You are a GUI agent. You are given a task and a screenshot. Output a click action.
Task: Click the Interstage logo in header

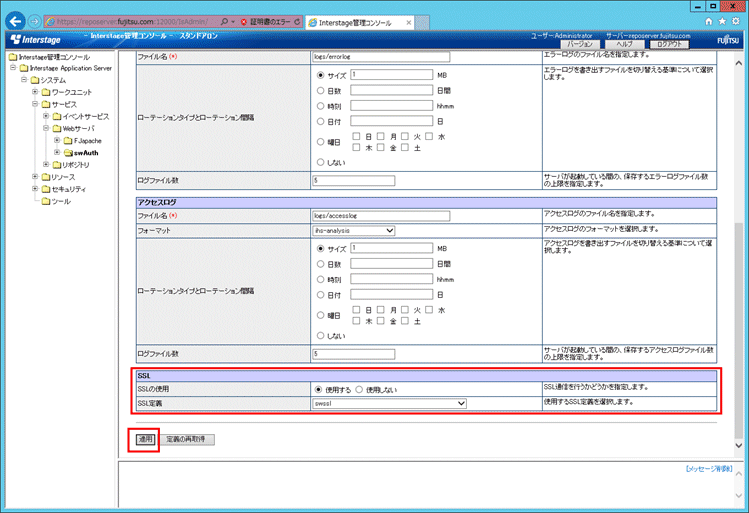click(x=36, y=40)
